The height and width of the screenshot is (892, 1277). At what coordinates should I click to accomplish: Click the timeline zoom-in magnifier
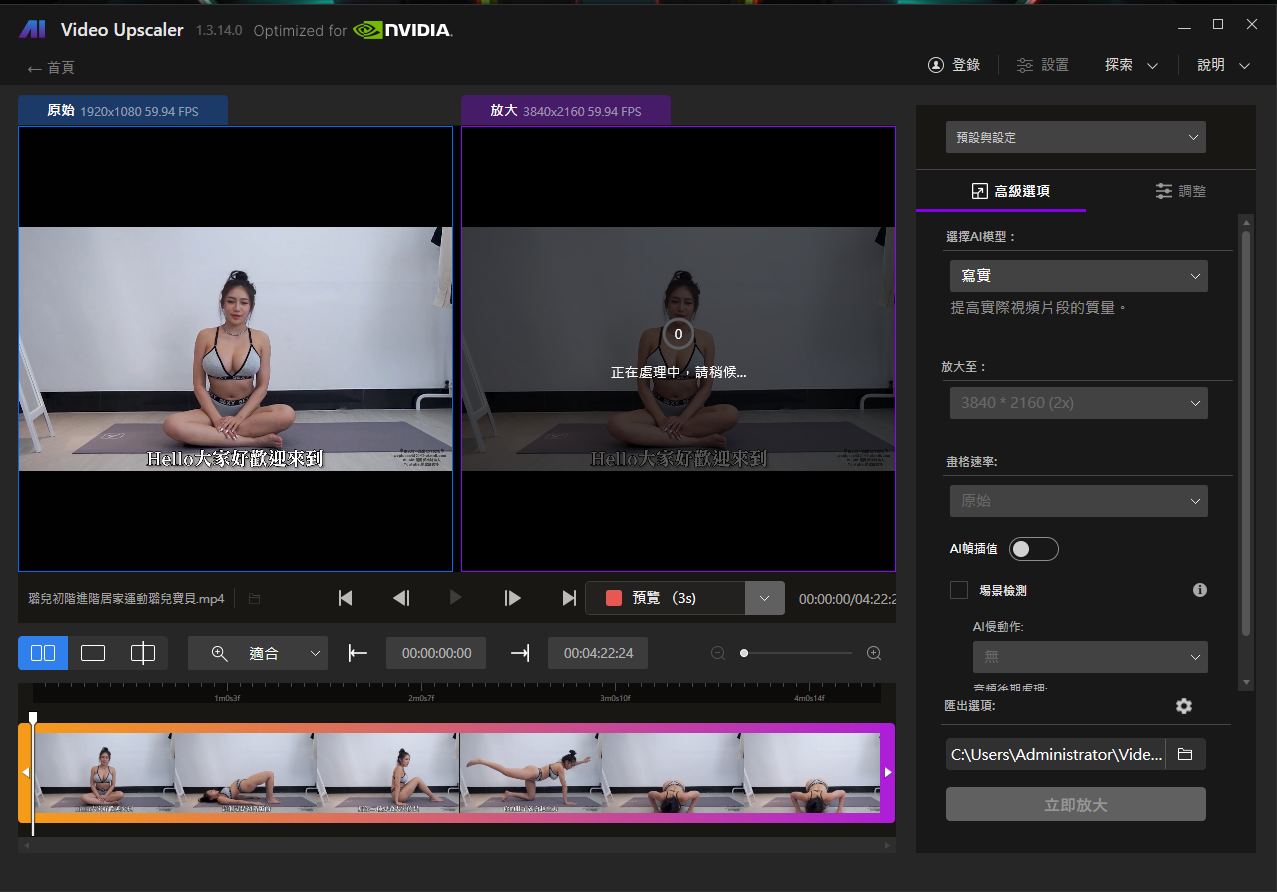point(874,653)
